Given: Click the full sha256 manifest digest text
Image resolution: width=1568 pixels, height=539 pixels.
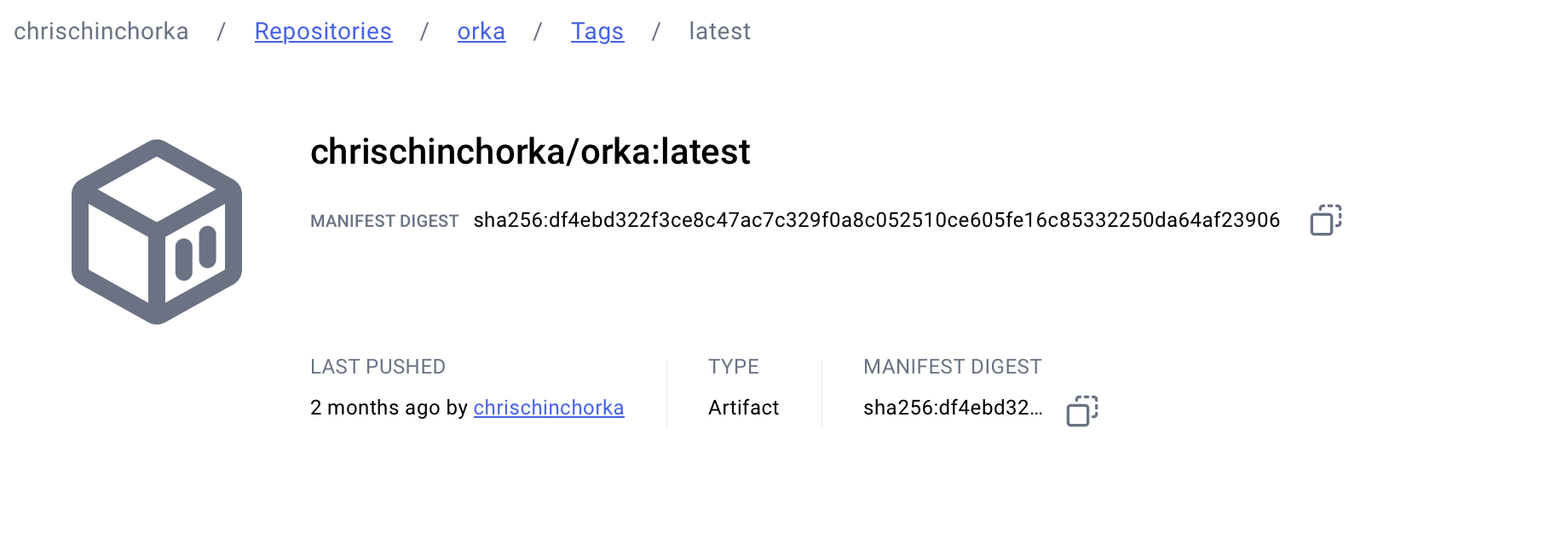Looking at the screenshot, I should (876, 220).
